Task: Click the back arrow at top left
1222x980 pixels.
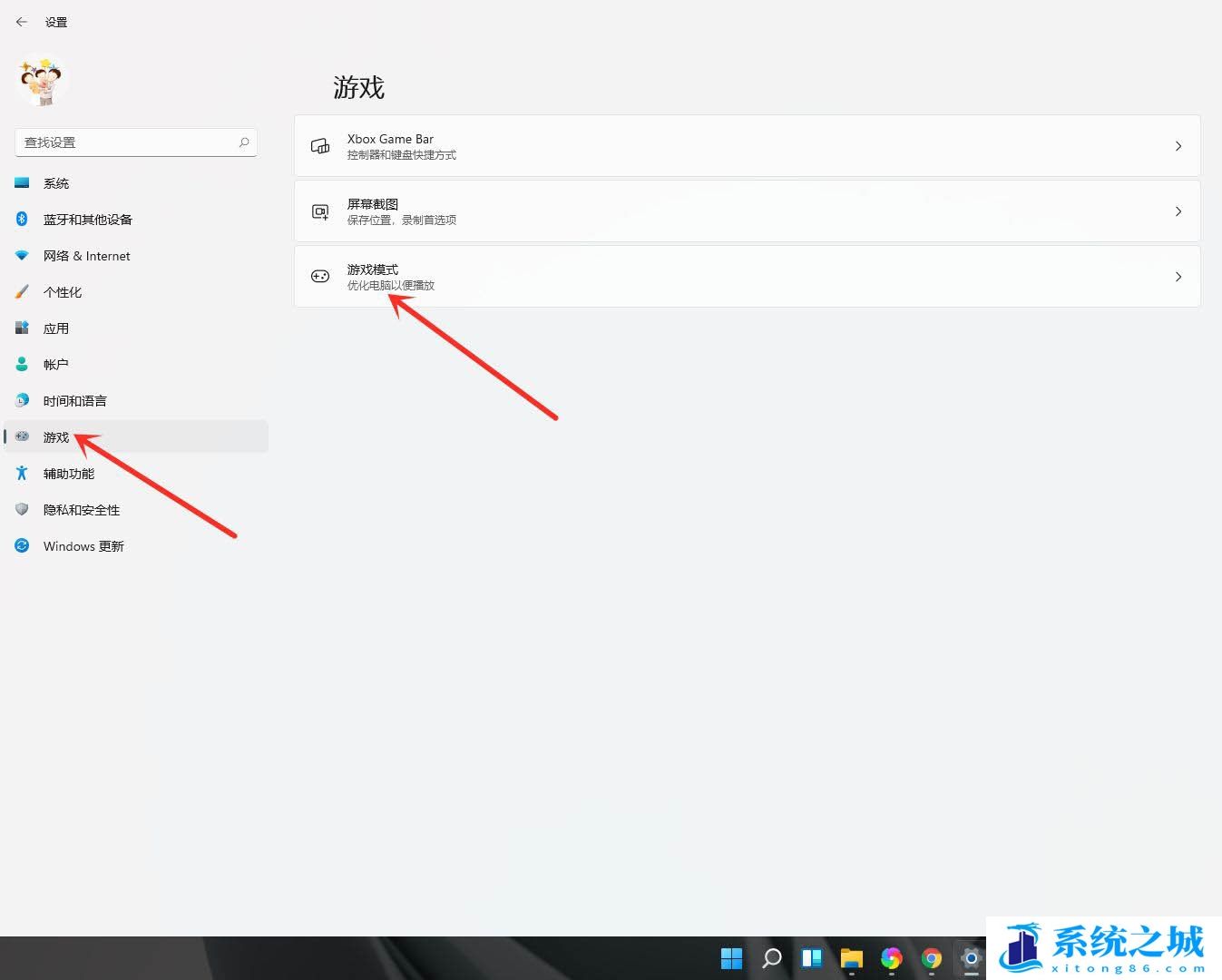Action: (x=22, y=22)
